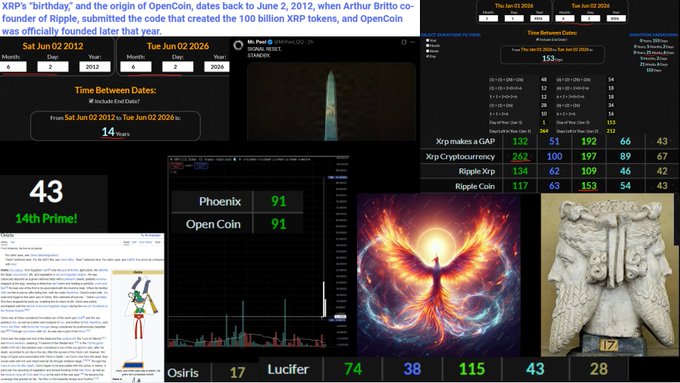
Task: Click the Lucifer row label
Action: tap(288, 369)
